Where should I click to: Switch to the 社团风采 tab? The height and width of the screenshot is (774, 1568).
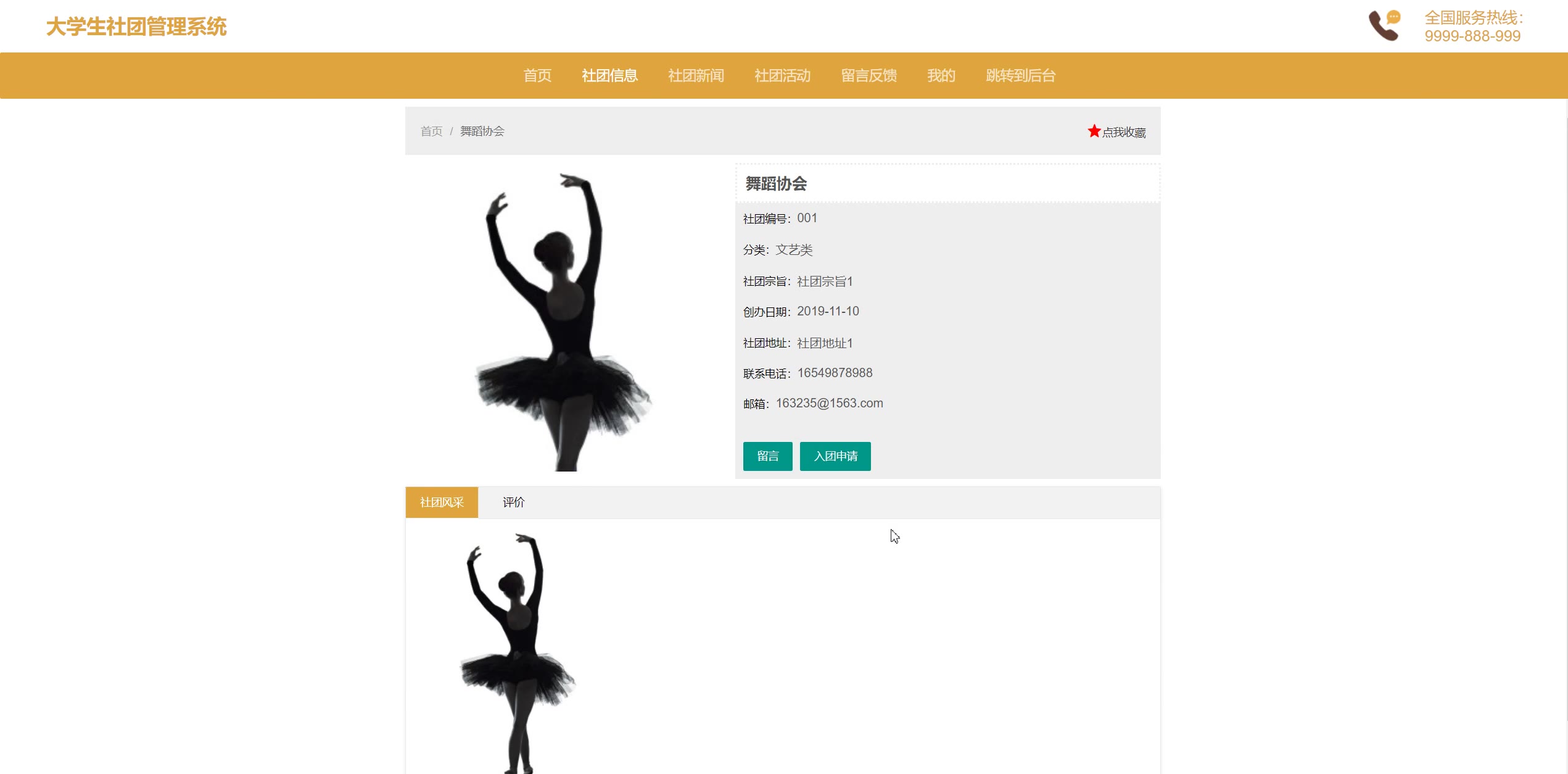(442, 502)
